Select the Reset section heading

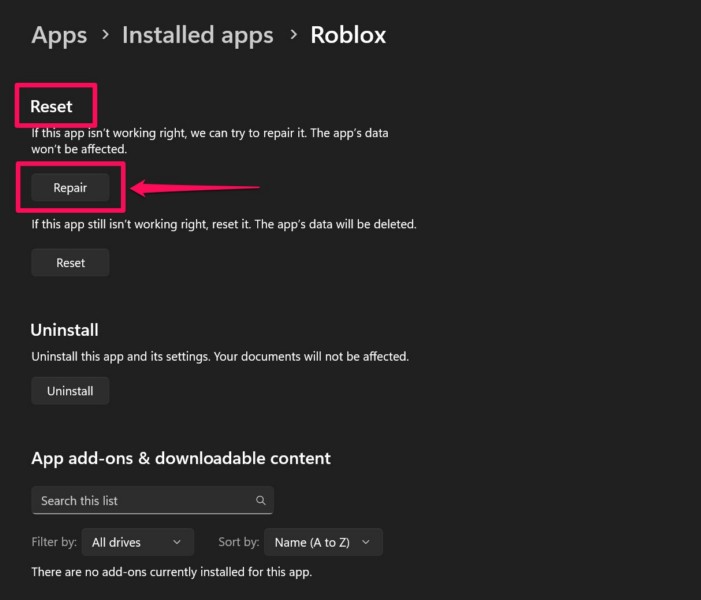[x=52, y=106]
